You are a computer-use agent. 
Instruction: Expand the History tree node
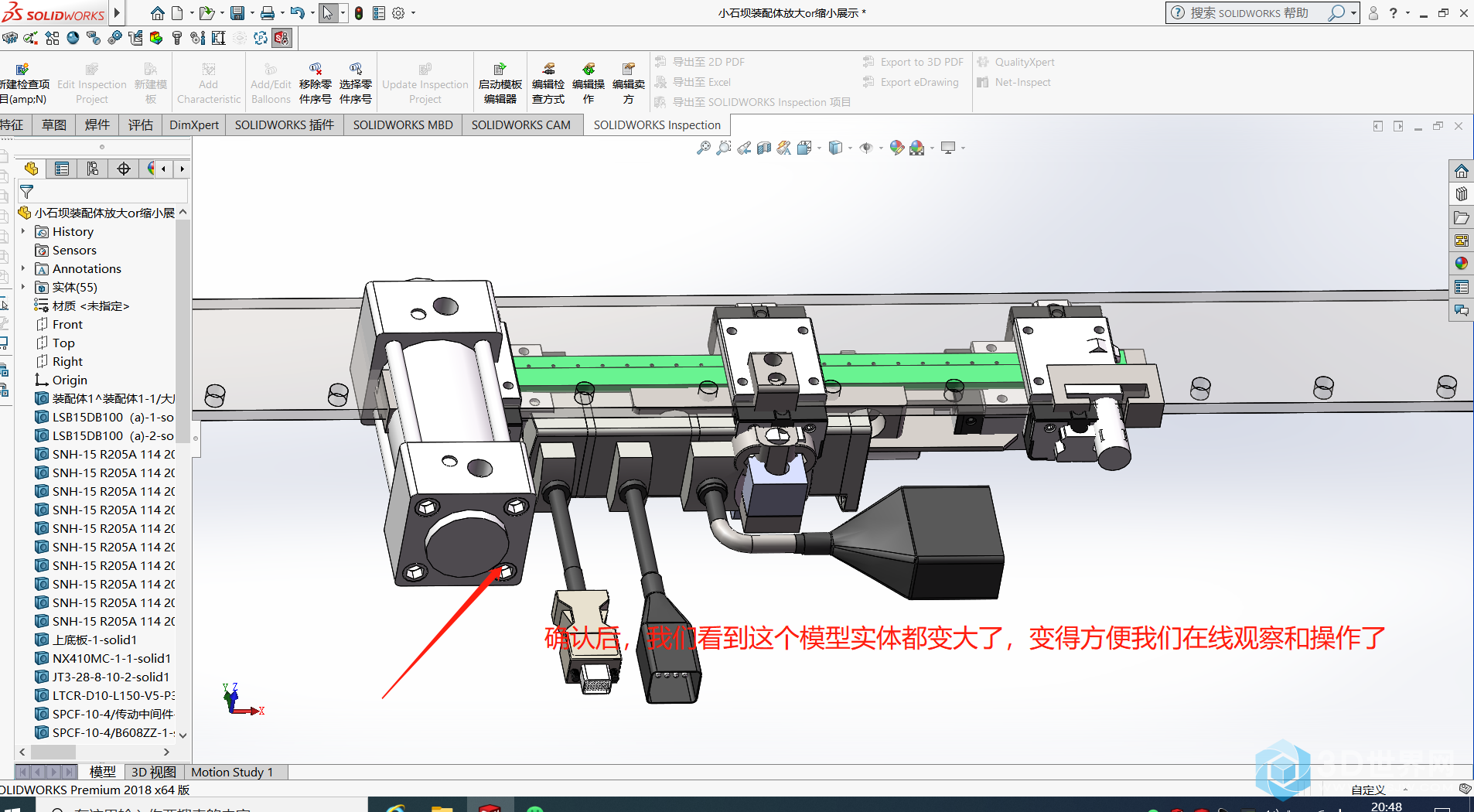[23, 231]
